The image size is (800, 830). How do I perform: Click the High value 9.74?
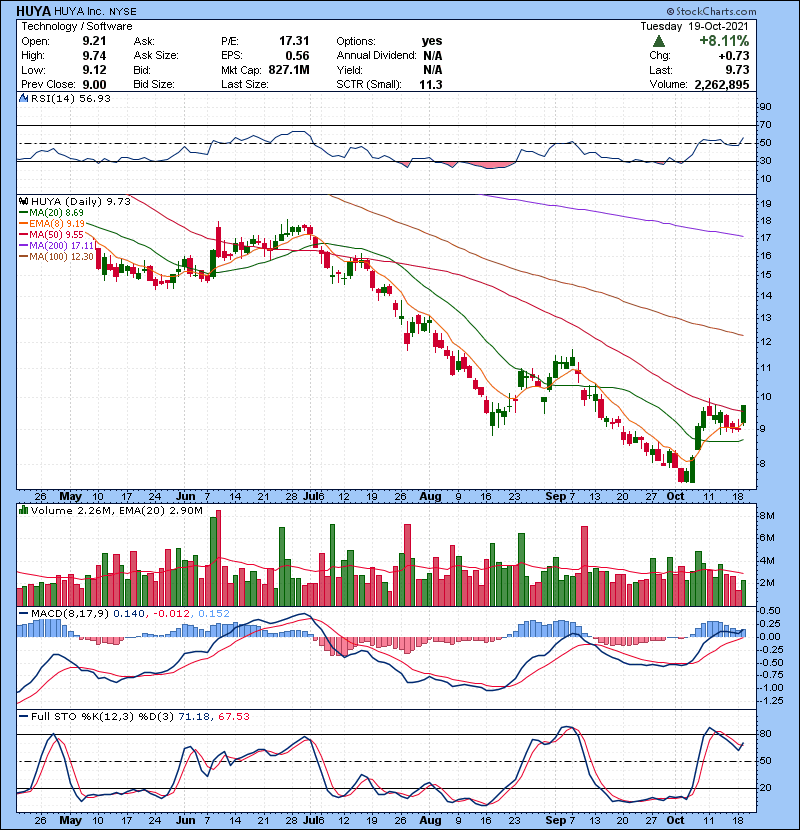click(94, 56)
